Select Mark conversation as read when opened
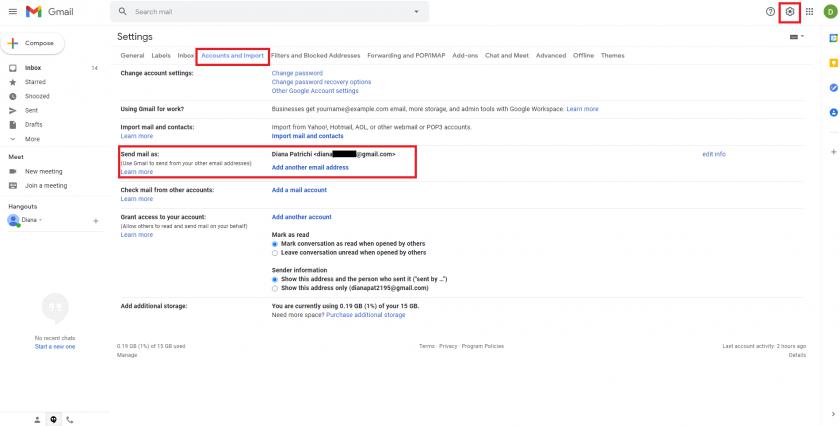Image resolution: width=840 pixels, height=426 pixels. [x=275, y=244]
